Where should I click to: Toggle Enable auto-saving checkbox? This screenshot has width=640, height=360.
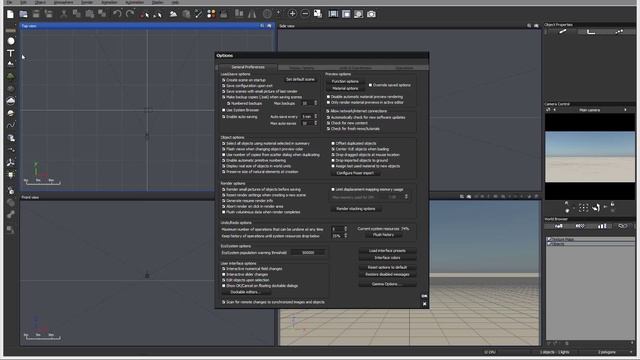(x=224, y=117)
